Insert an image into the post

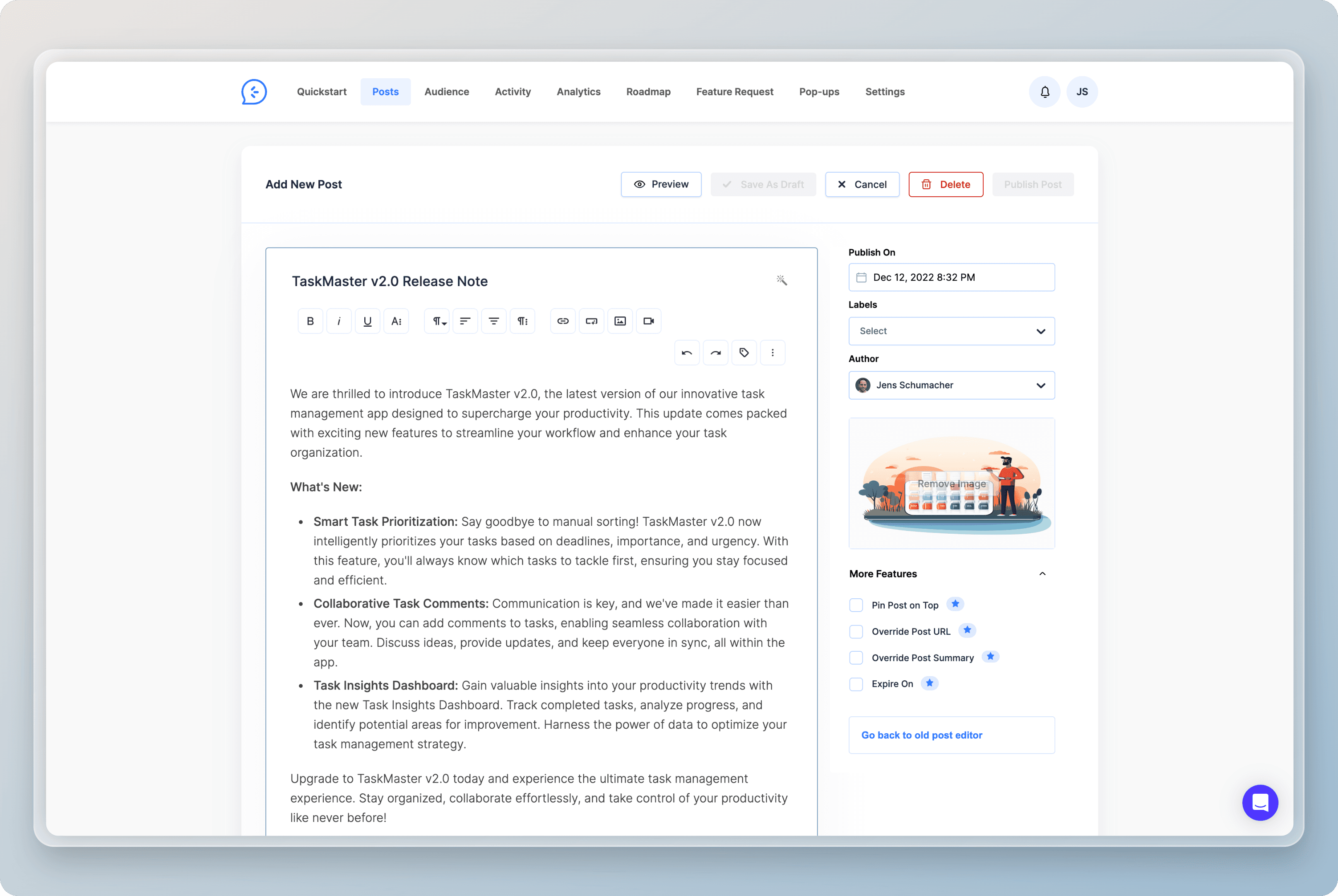tap(620, 321)
